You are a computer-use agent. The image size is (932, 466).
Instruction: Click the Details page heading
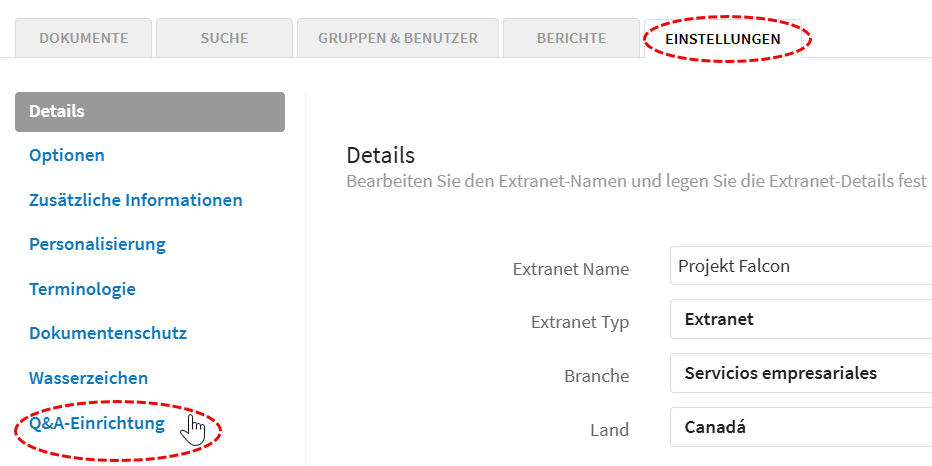(x=380, y=156)
